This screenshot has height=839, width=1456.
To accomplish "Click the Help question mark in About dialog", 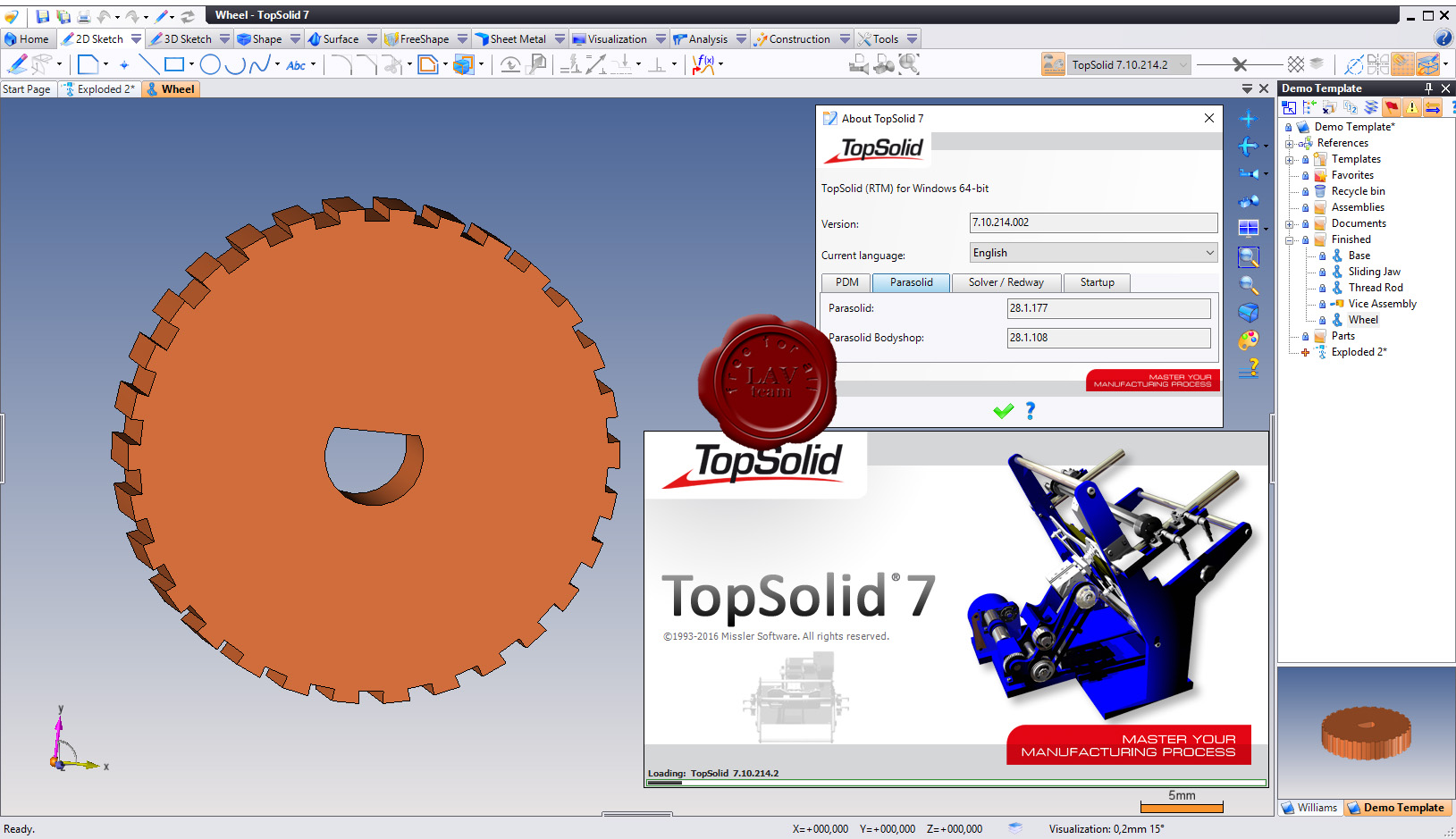I will click(x=1031, y=410).
